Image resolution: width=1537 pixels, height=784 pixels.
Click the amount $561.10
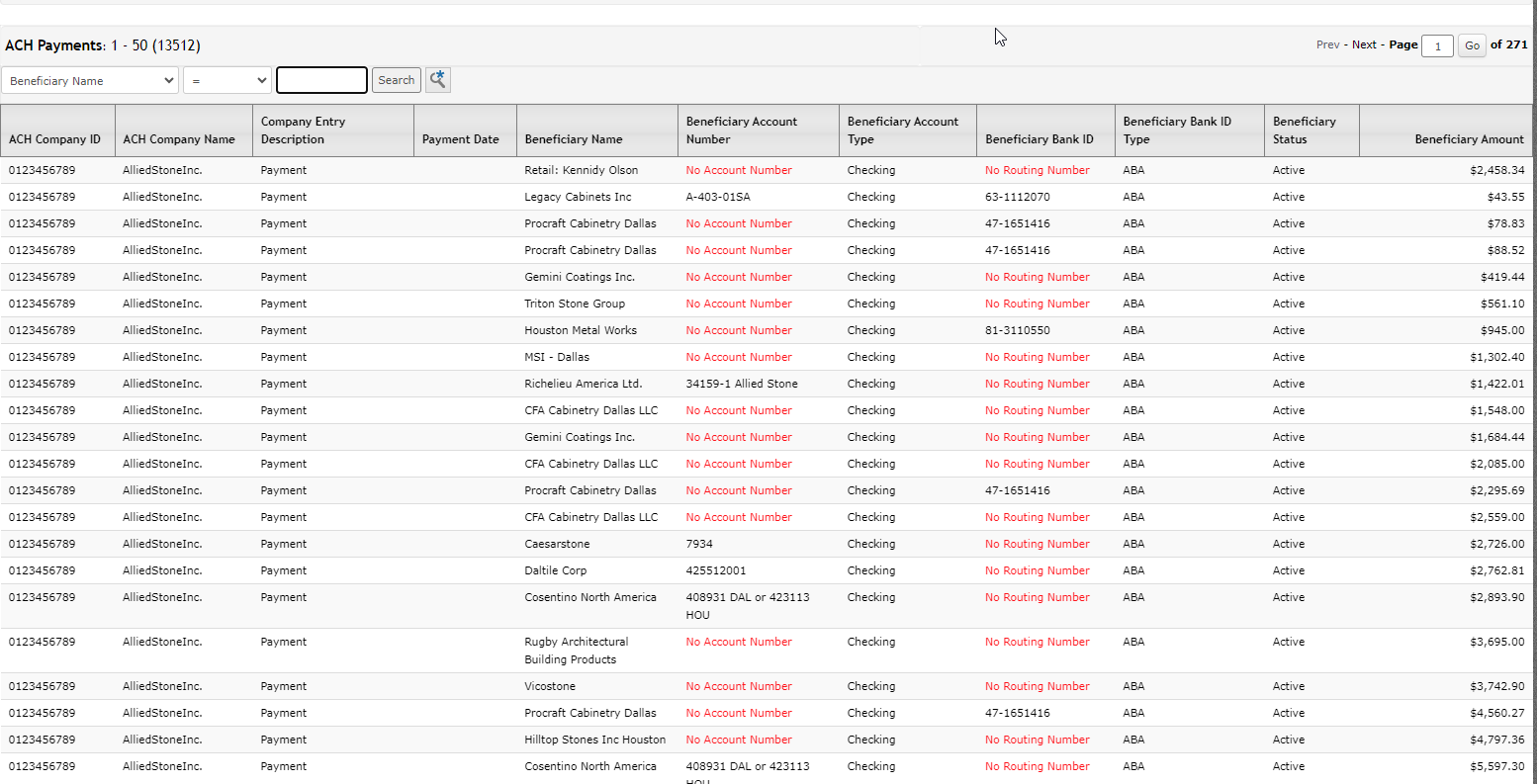[1503, 304]
